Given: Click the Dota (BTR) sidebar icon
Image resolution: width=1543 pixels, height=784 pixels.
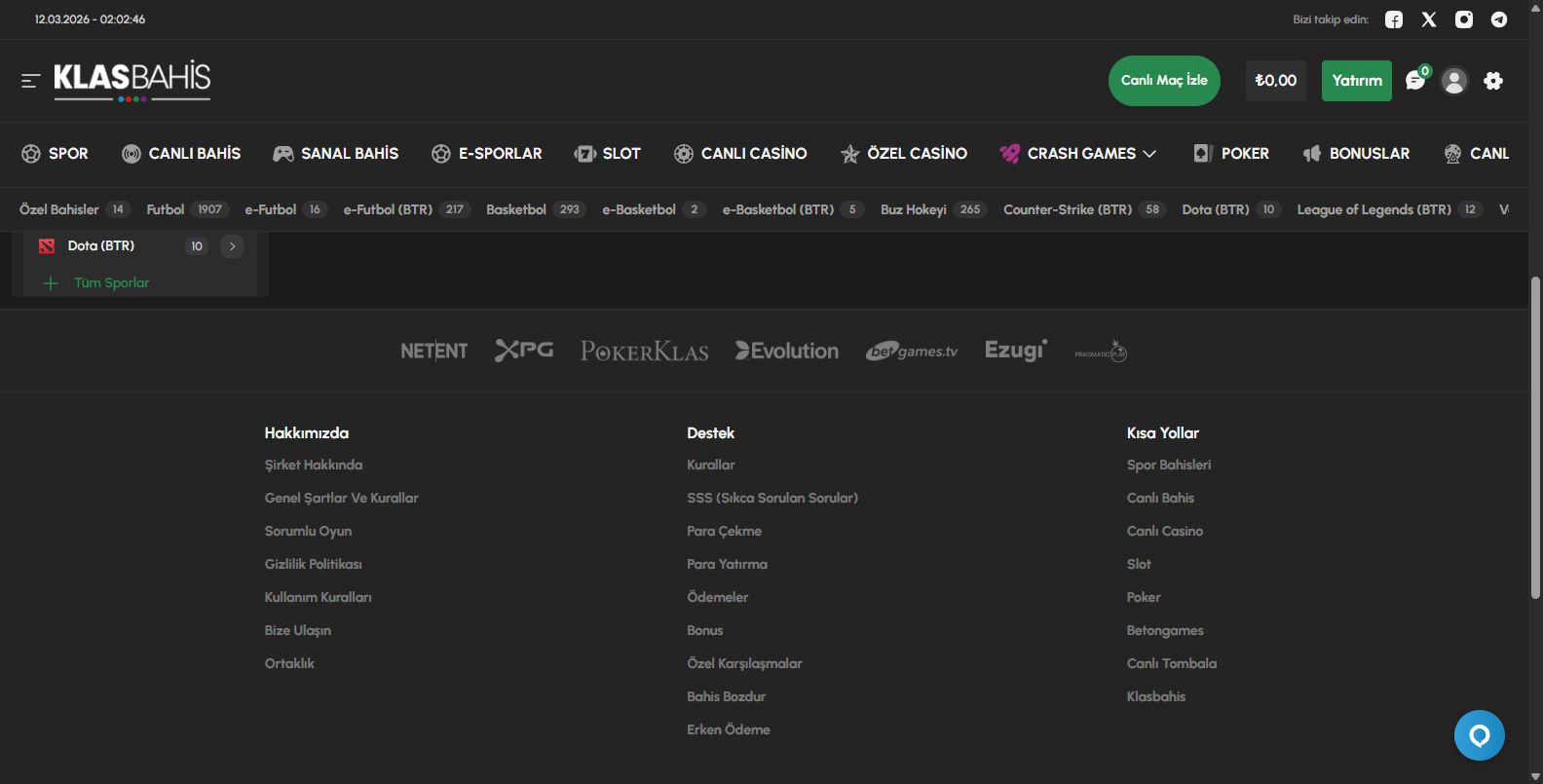Looking at the screenshot, I should [46, 246].
